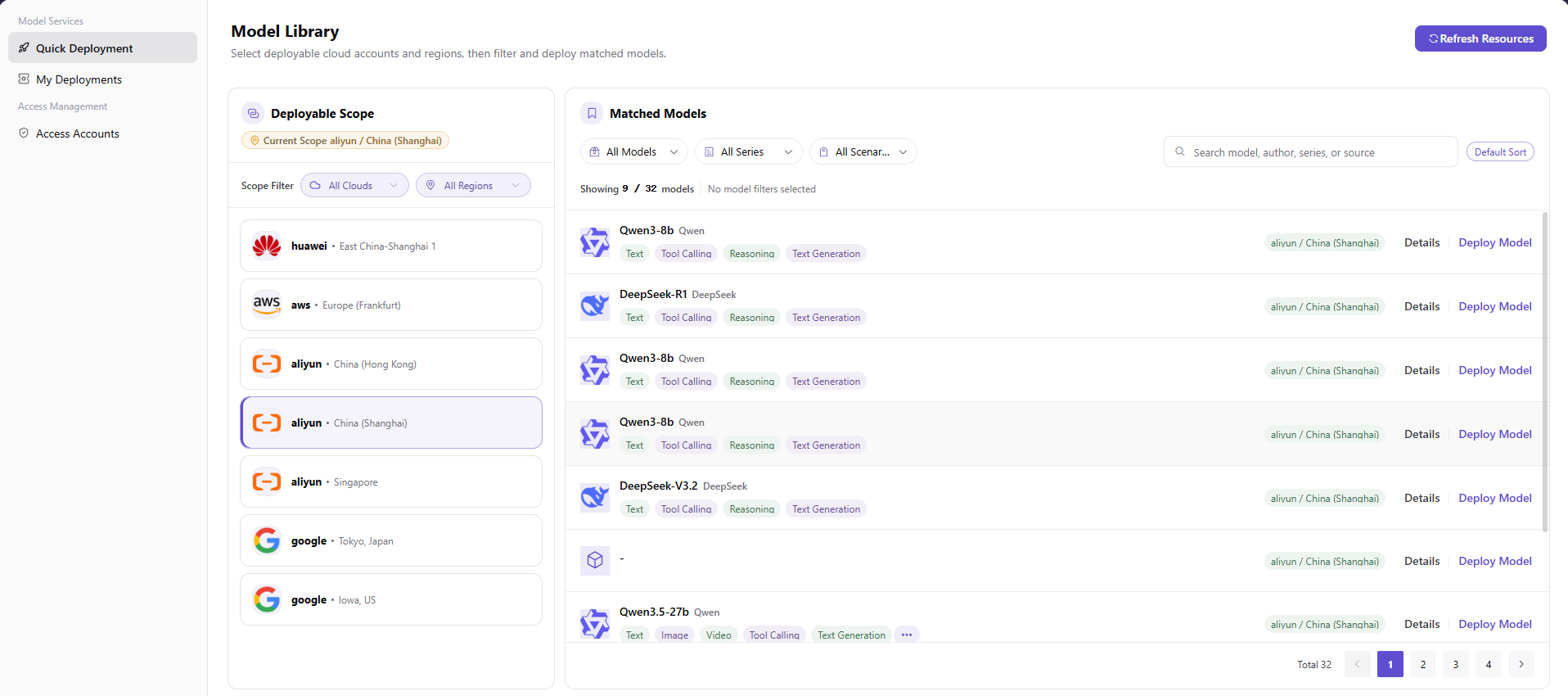Deploy the Qwen3.5-27b model
Image resolution: width=1568 pixels, height=696 pixels.
(x=1495, y=624)
